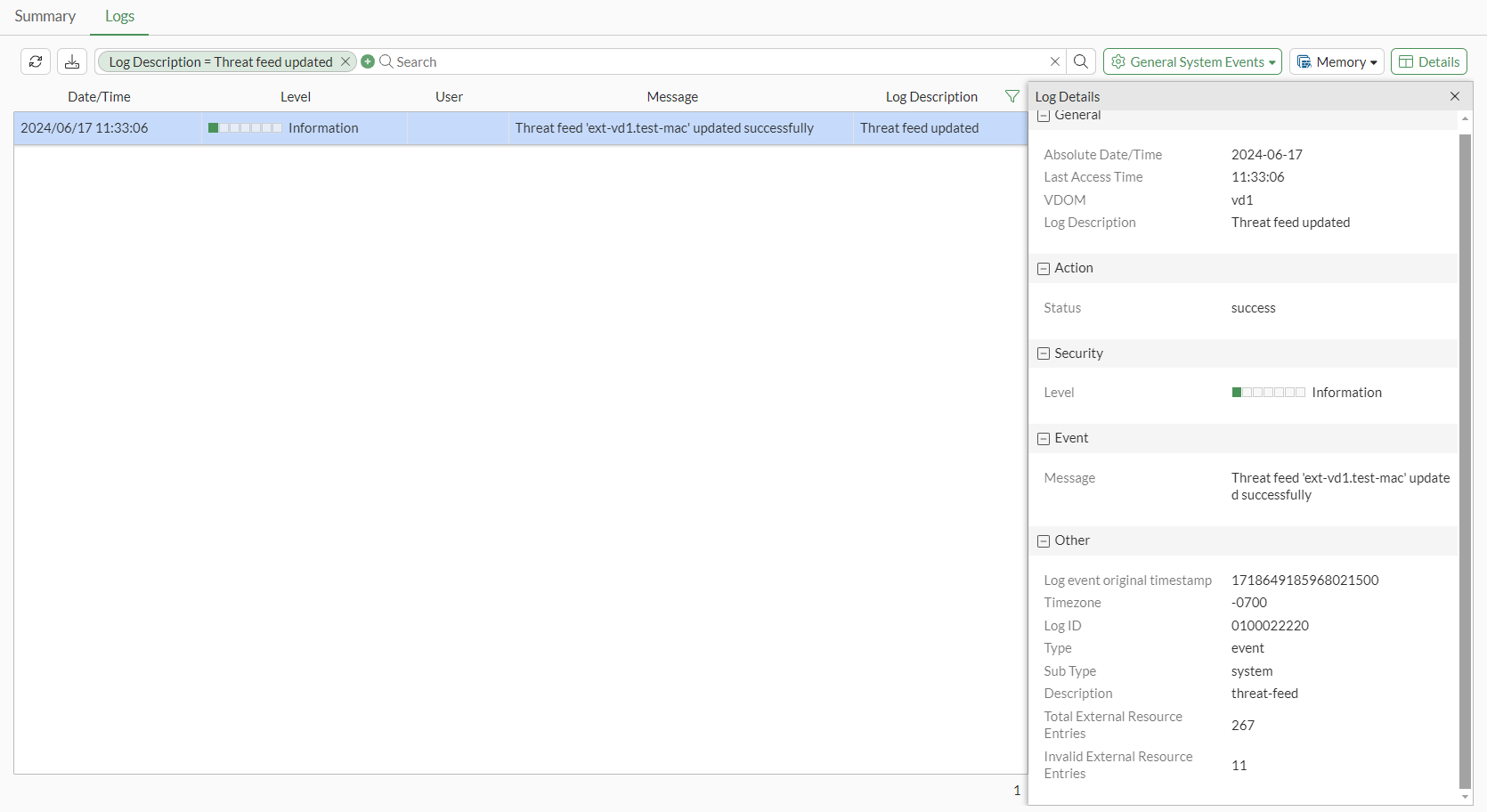
Task: Switch to the Summary tab
Action: [x=45, y=16]
